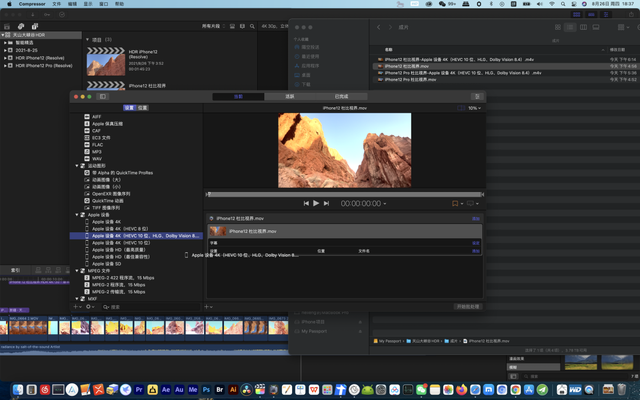Viewport: 640px width, 400px height.
Task: Expand the 2021-8-25 event in library
Action: click(5, 50)
